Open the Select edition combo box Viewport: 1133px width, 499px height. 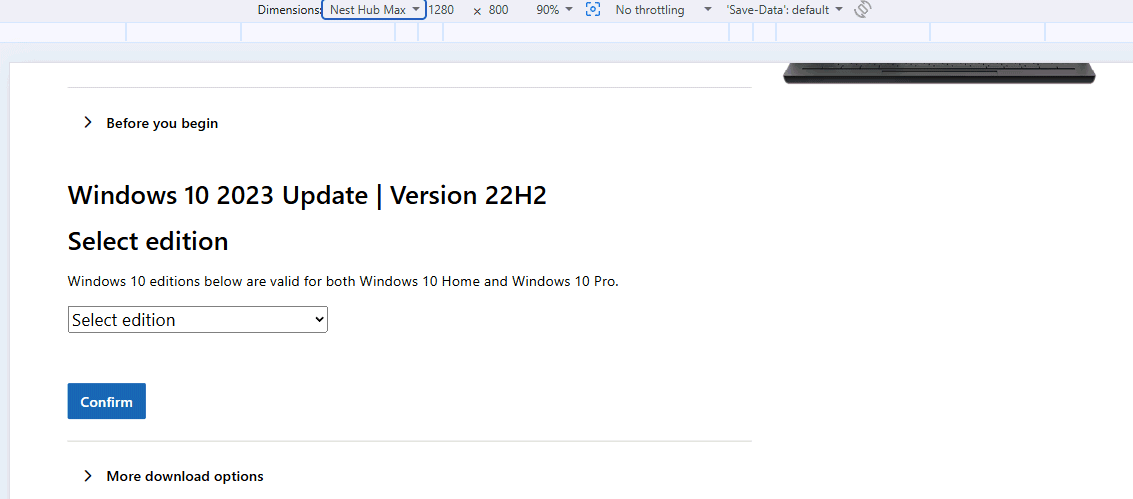197,320
